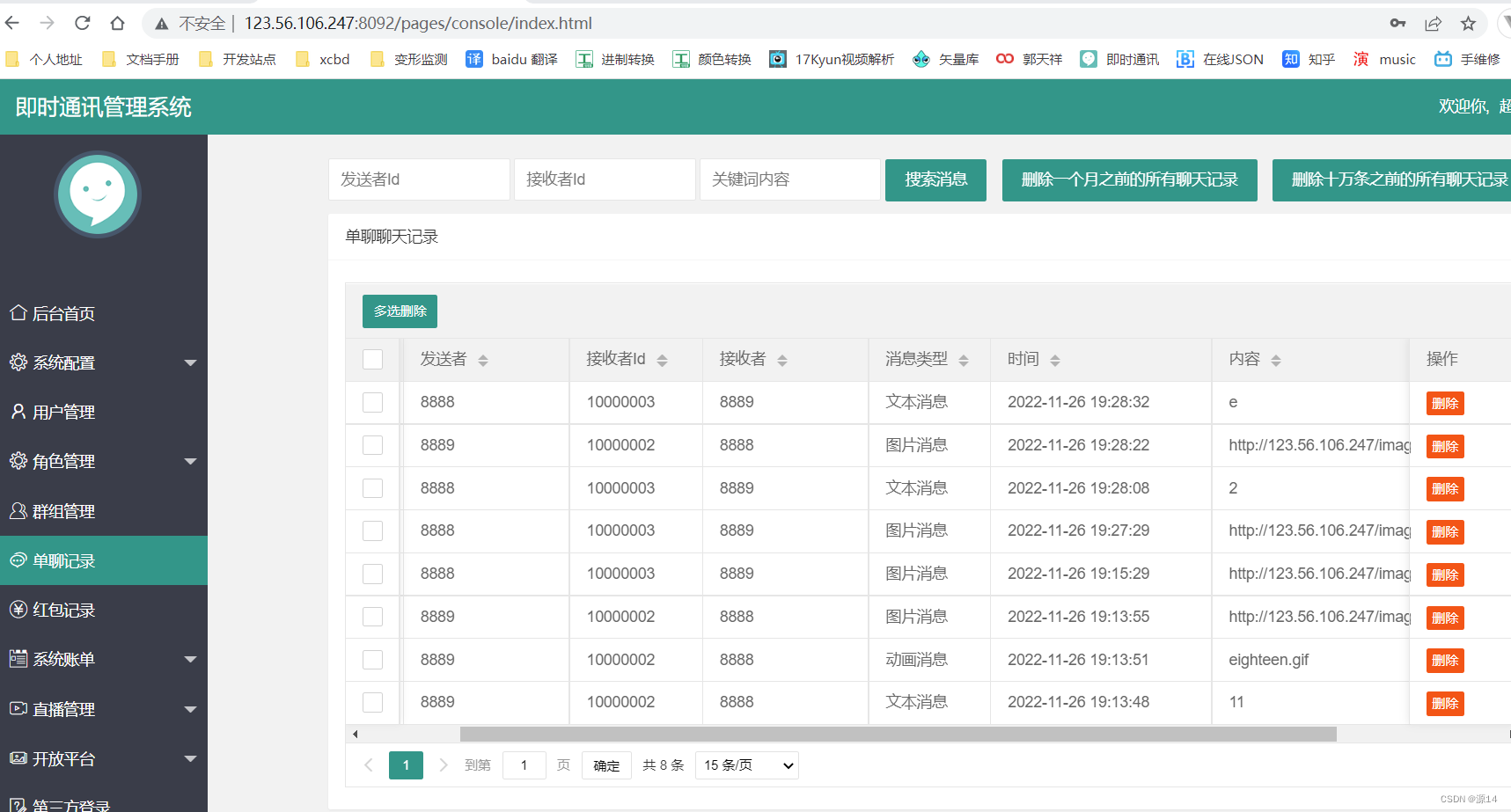Viewport: 1511px width, 812px height.
Task: Go to the browser home icon
Action: (117, 23)
